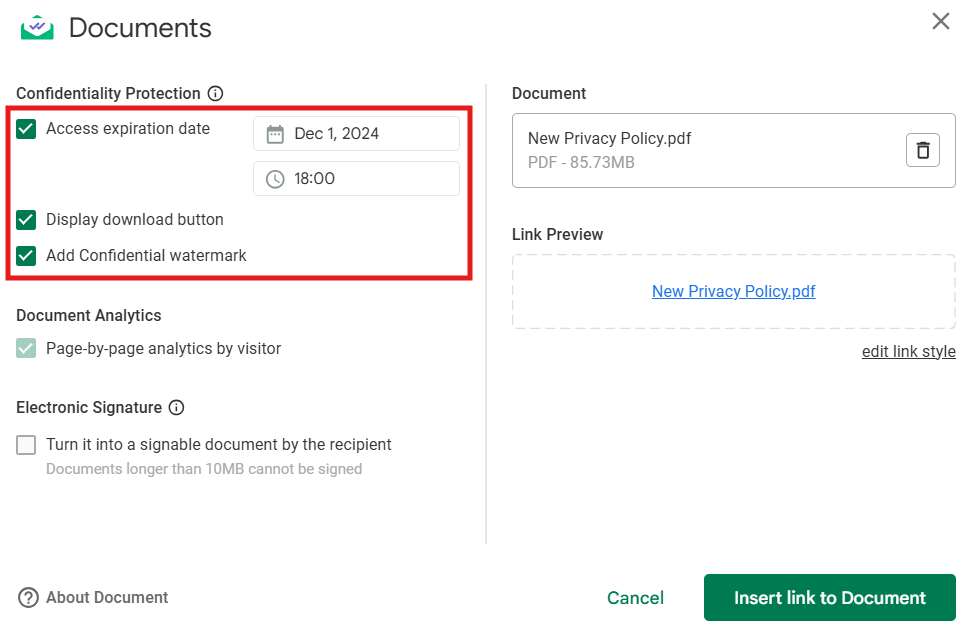Disable Display download button checkbox

[26, 219]
